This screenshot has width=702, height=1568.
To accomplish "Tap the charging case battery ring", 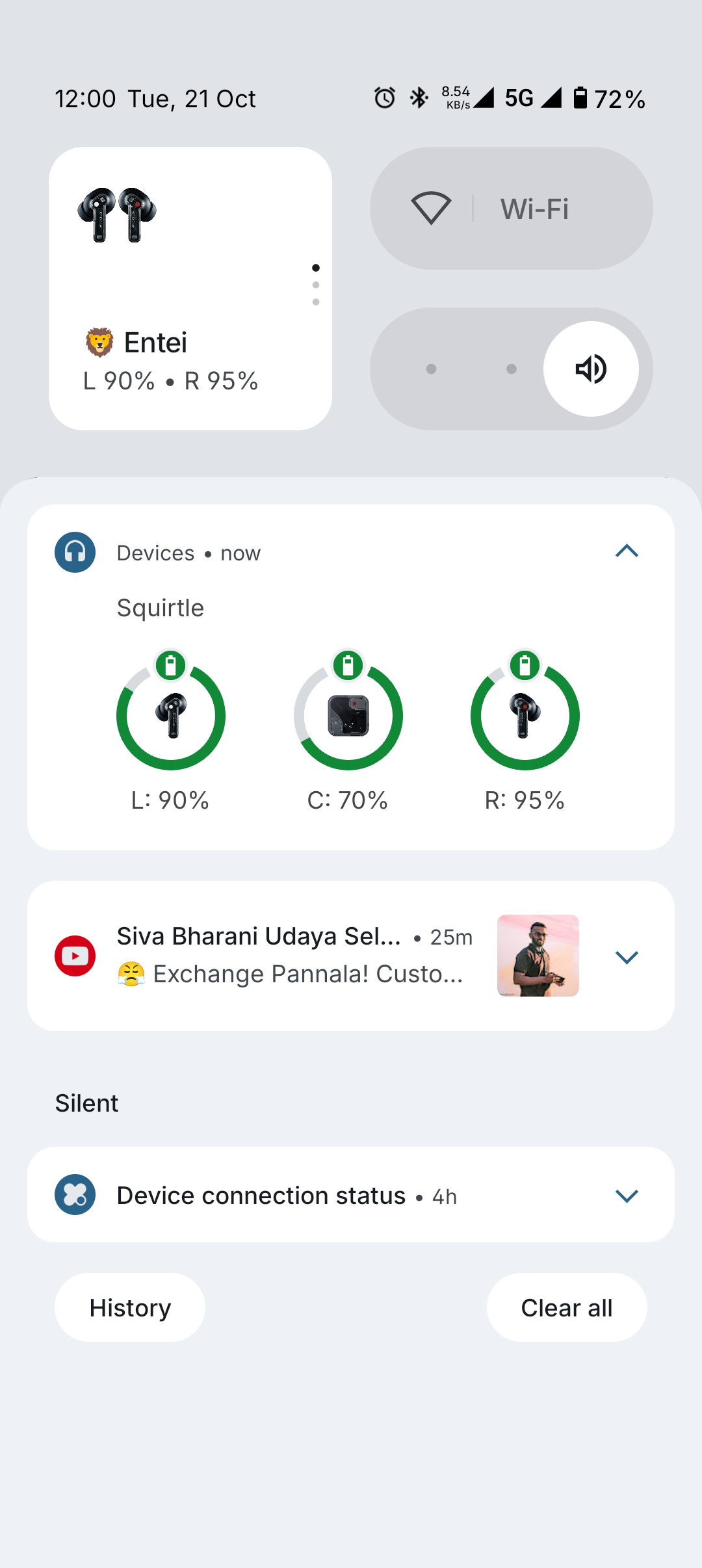I will [x=348, y=715].
